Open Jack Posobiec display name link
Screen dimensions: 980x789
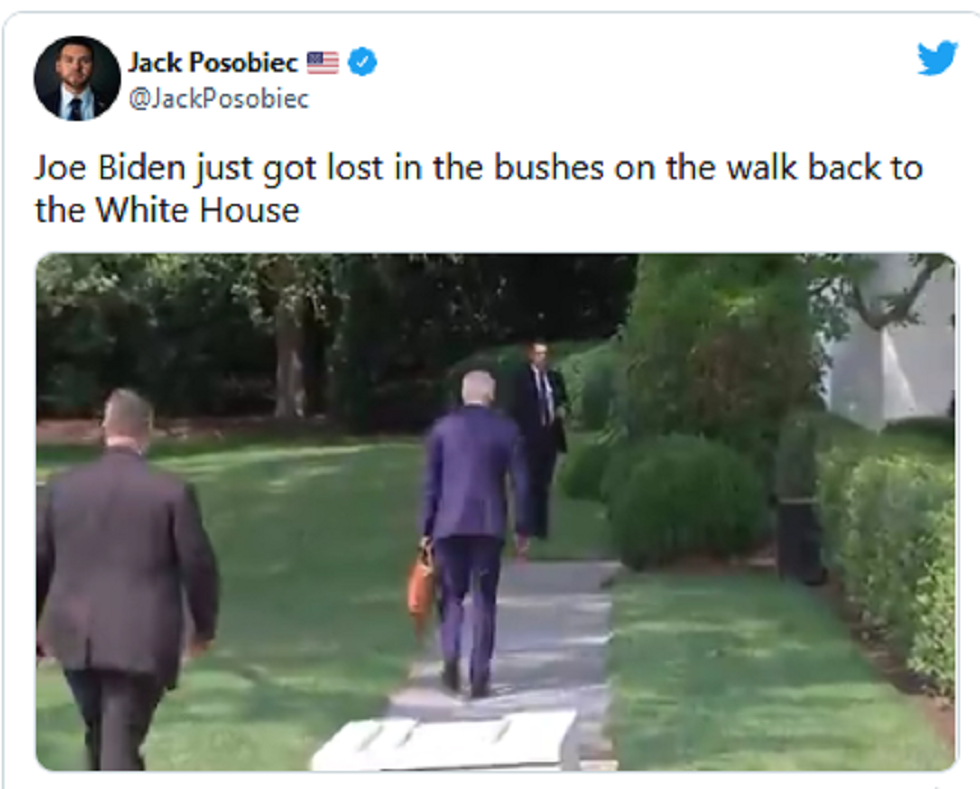coord(212,62)
